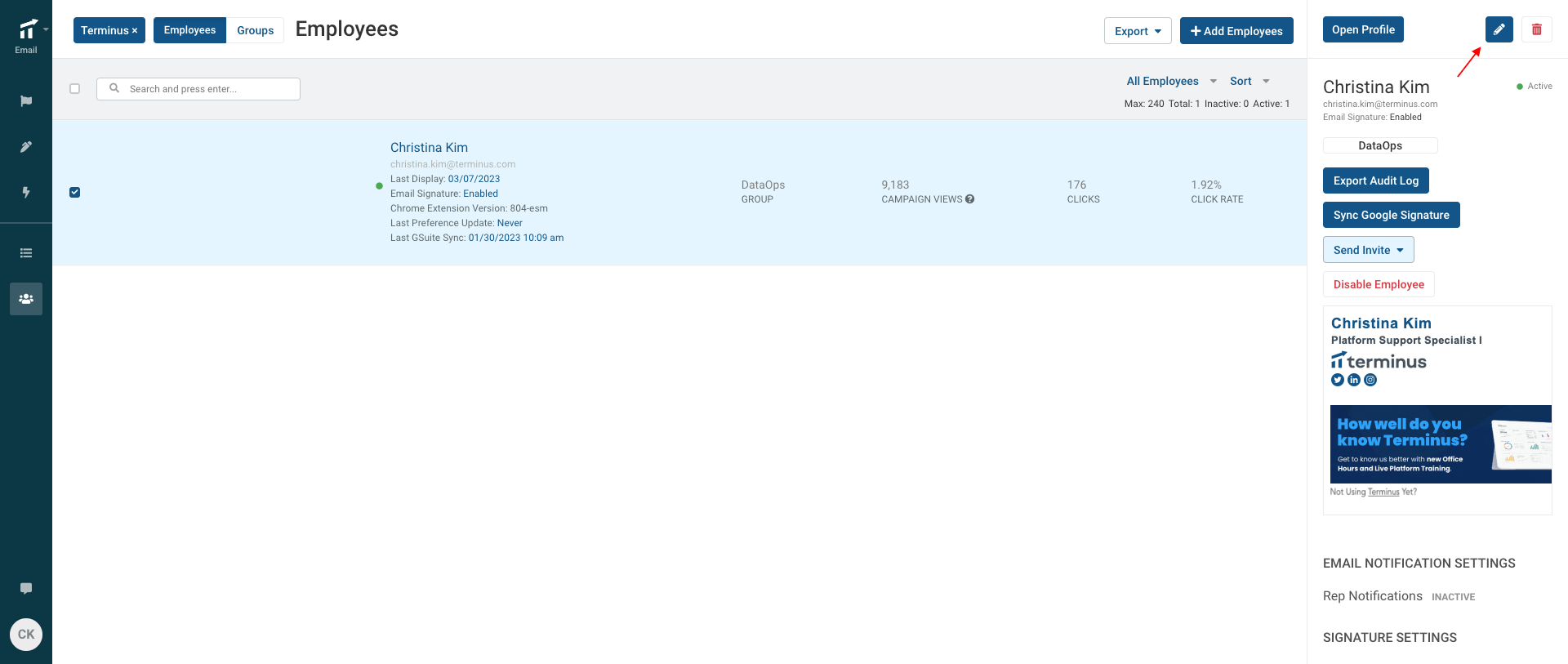
Task: Open the employees people sidebar icon
Action: click(x=26, y=299)
